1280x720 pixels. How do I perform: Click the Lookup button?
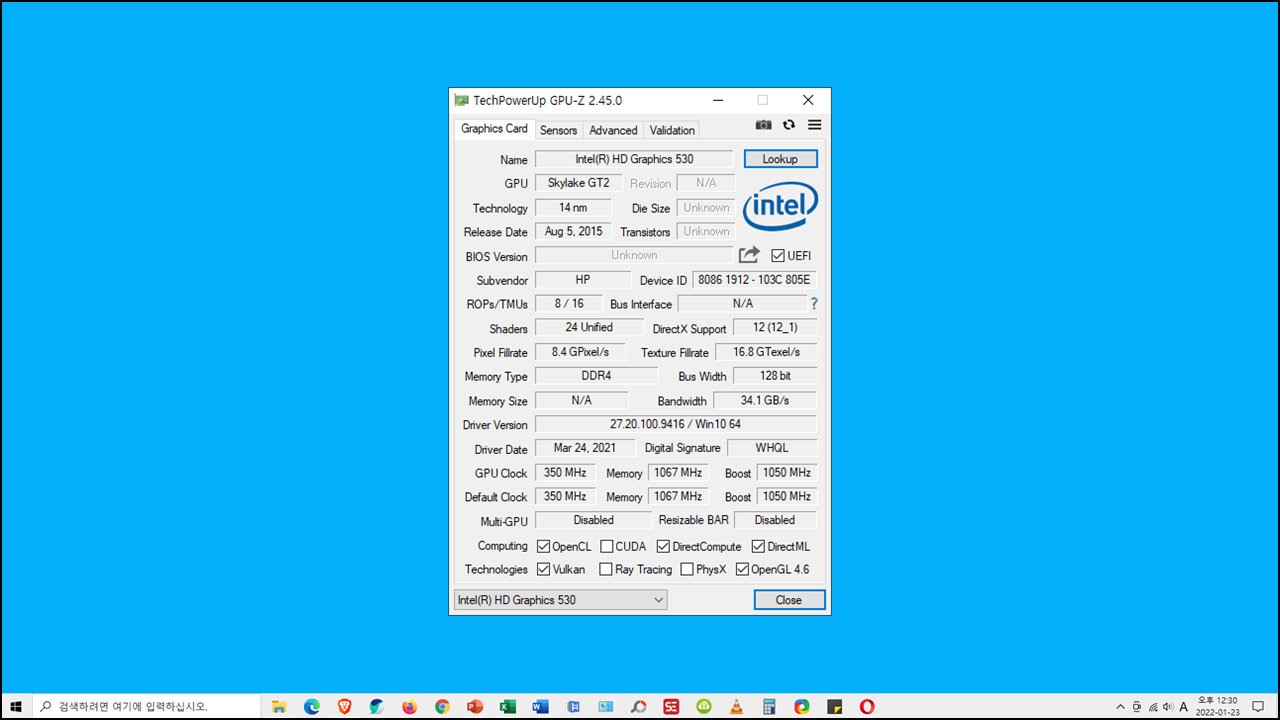click(x=780, y=159)
